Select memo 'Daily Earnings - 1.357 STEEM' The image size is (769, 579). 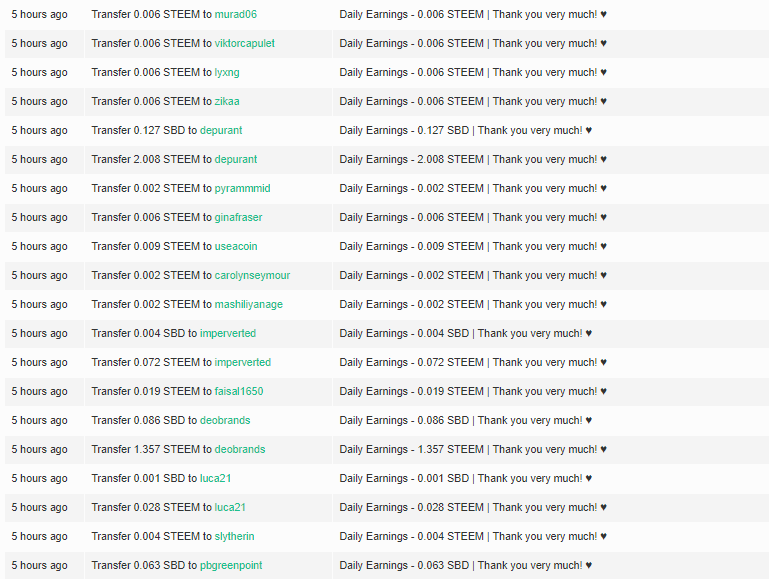pyautogui.click(x=411, y=449)
